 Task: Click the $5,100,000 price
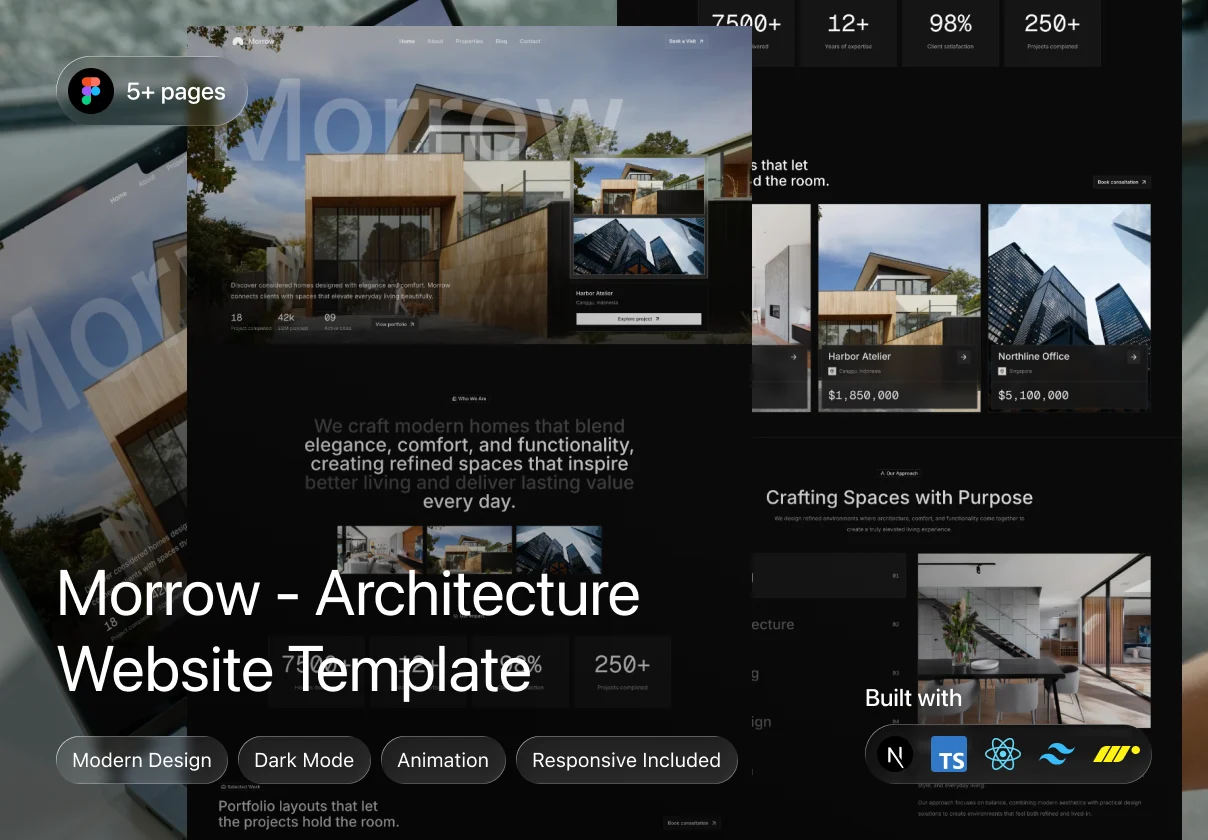(x=1034, y=395)
